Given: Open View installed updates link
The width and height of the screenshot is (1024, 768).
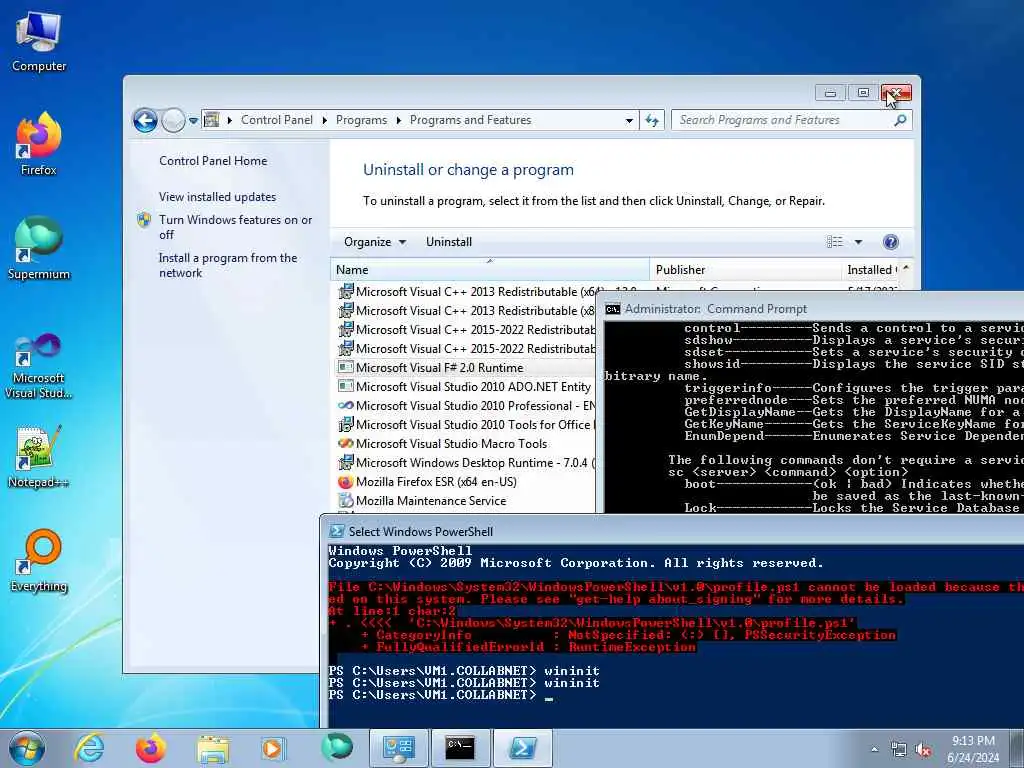Looking at the screenshot, I should pos(217,197).
